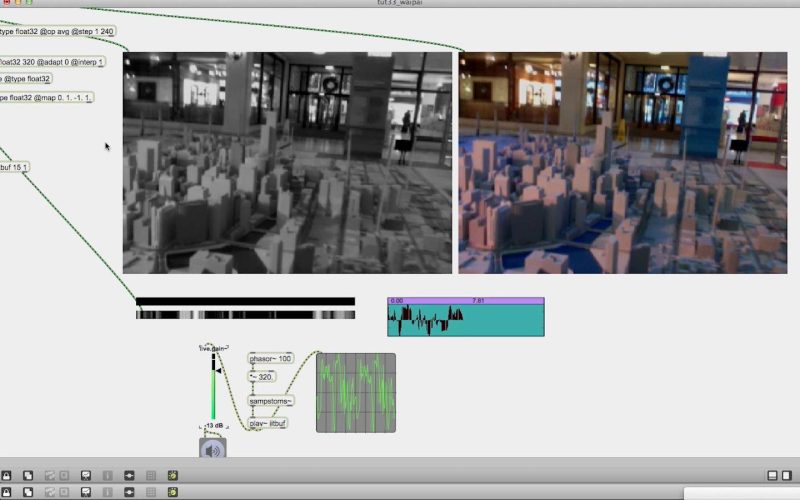The width and height of the screenshot is (800, 500).
Task: Open the inspector icon in upper toolbar
Action: (108, 475)
